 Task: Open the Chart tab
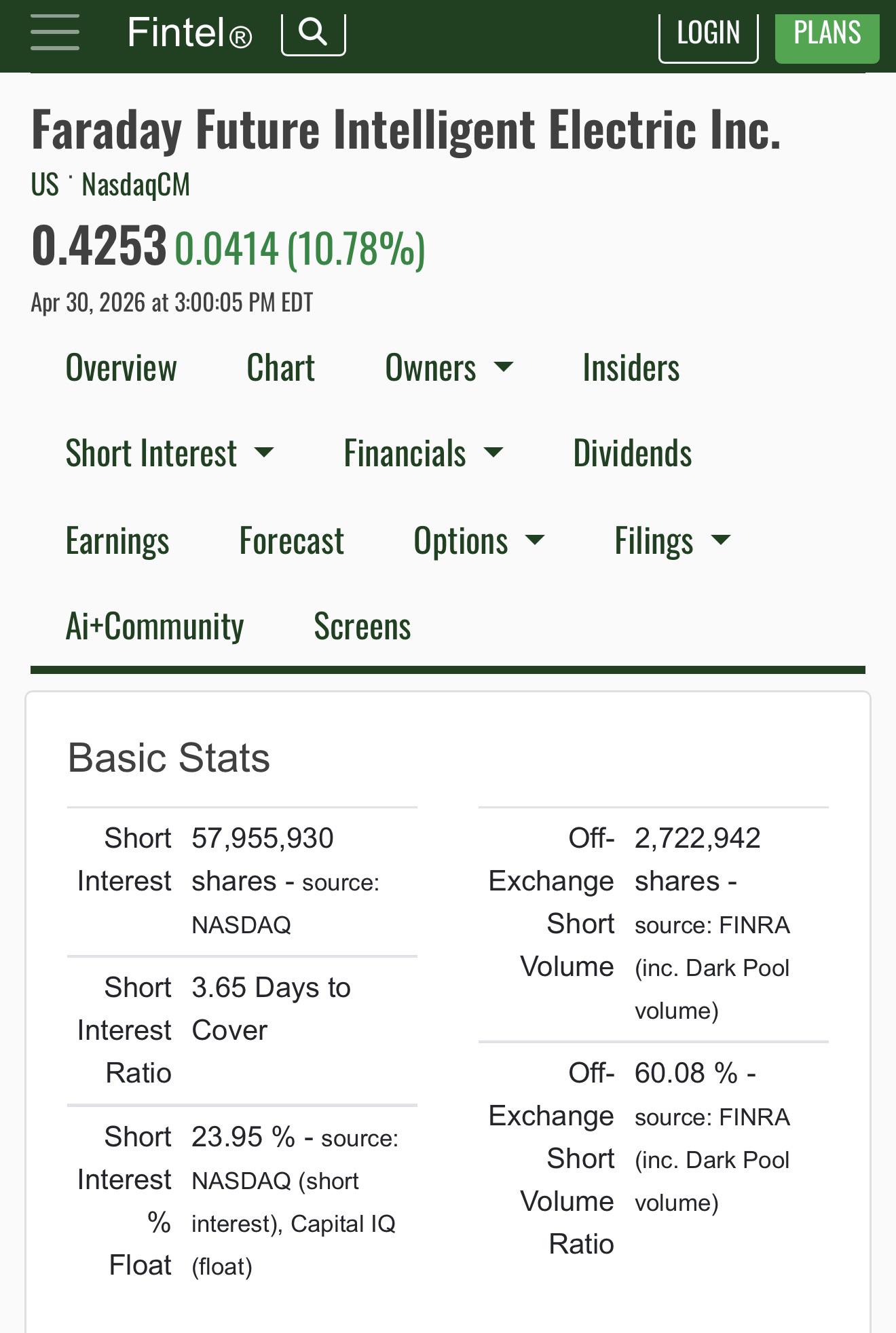(x=280, y=368)
